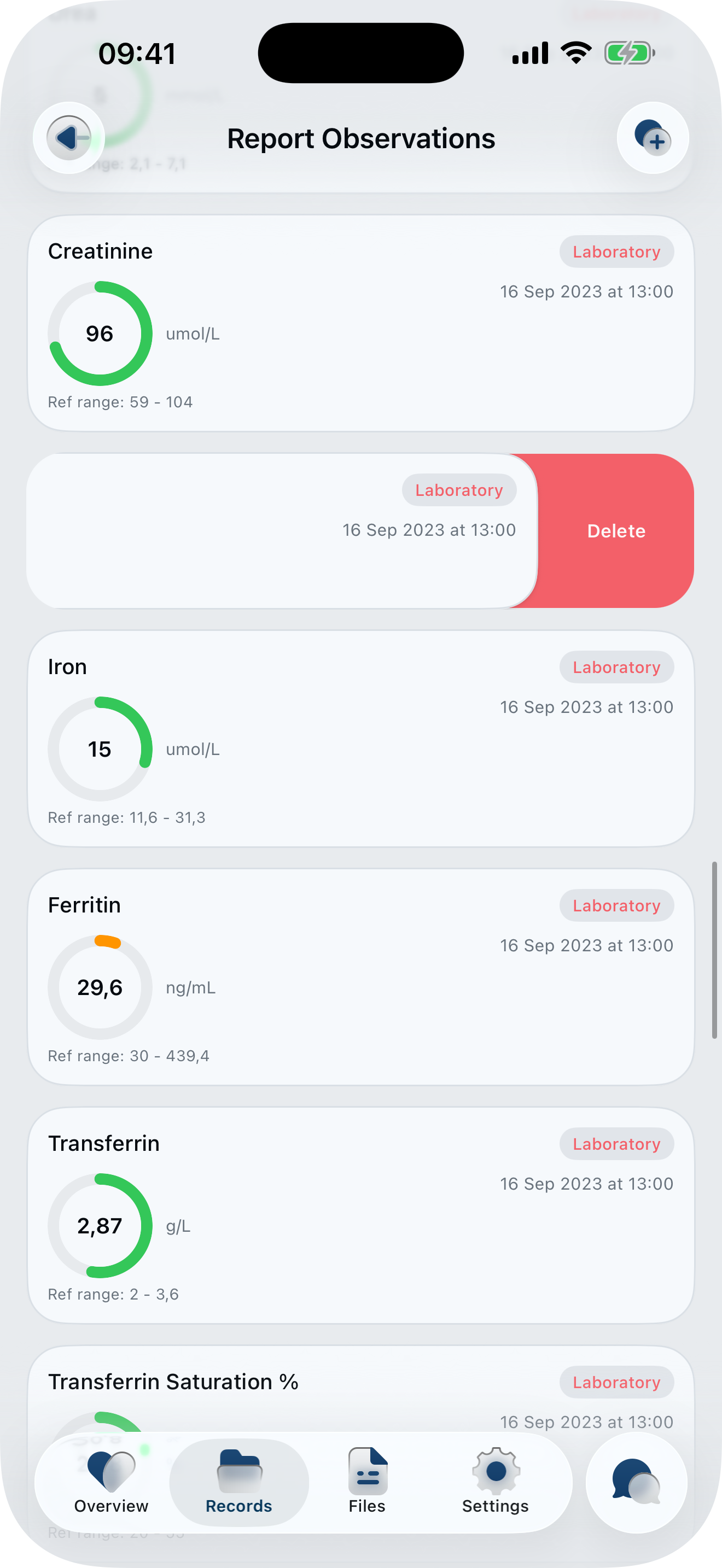Open the Iron observation title
The height and width of the screenshot is (1568, 722).
(x=68, y=667)
